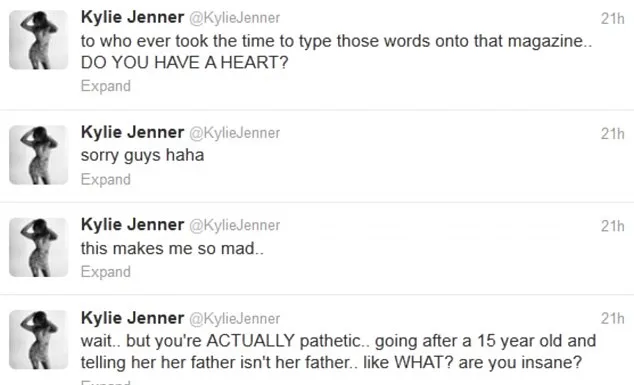Click @KylieJenner handle on 'sorry guys haha' tweet
This screenshot has height=385, width=634.
tap(235, 133)
